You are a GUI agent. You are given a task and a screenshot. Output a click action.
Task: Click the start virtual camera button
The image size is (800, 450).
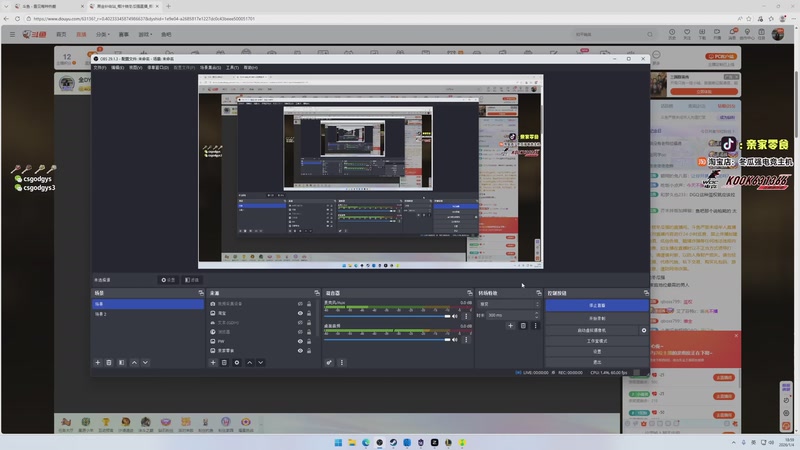click(x=592, y=330)
